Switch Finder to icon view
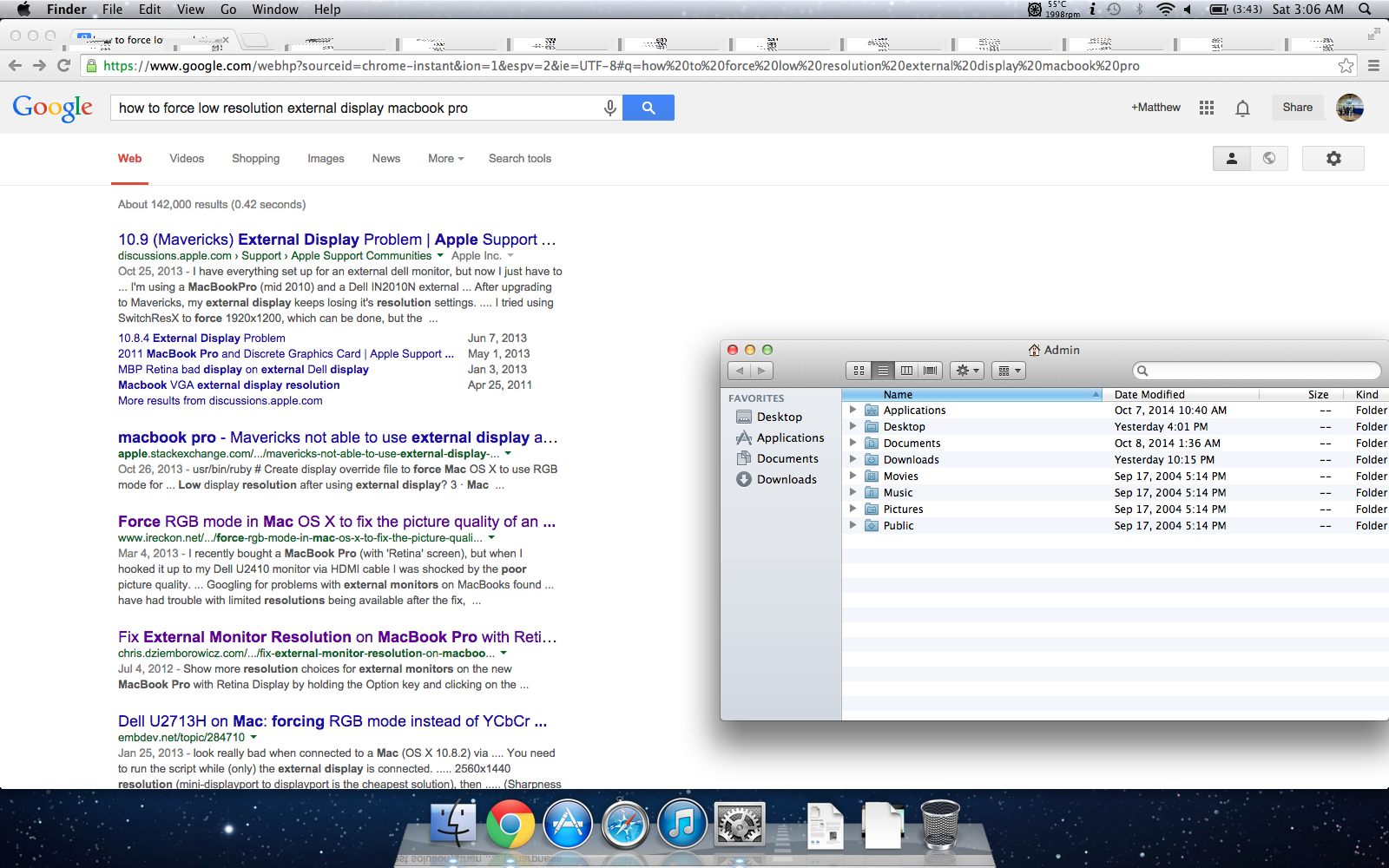The image size is (1389, 868). [x=859, y=371]
